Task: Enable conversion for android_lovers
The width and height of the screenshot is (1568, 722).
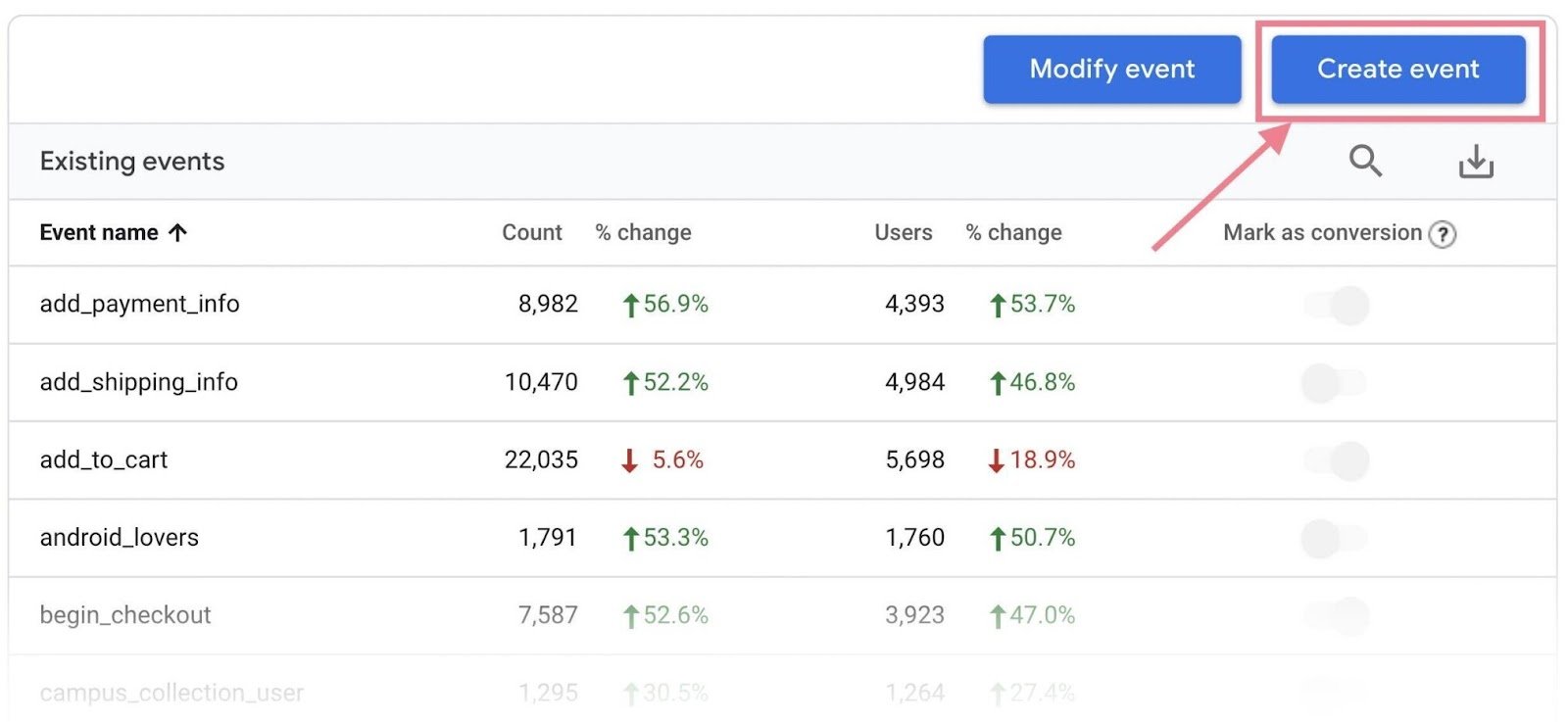Action: pyautogui.click(x=1334, y=538)
